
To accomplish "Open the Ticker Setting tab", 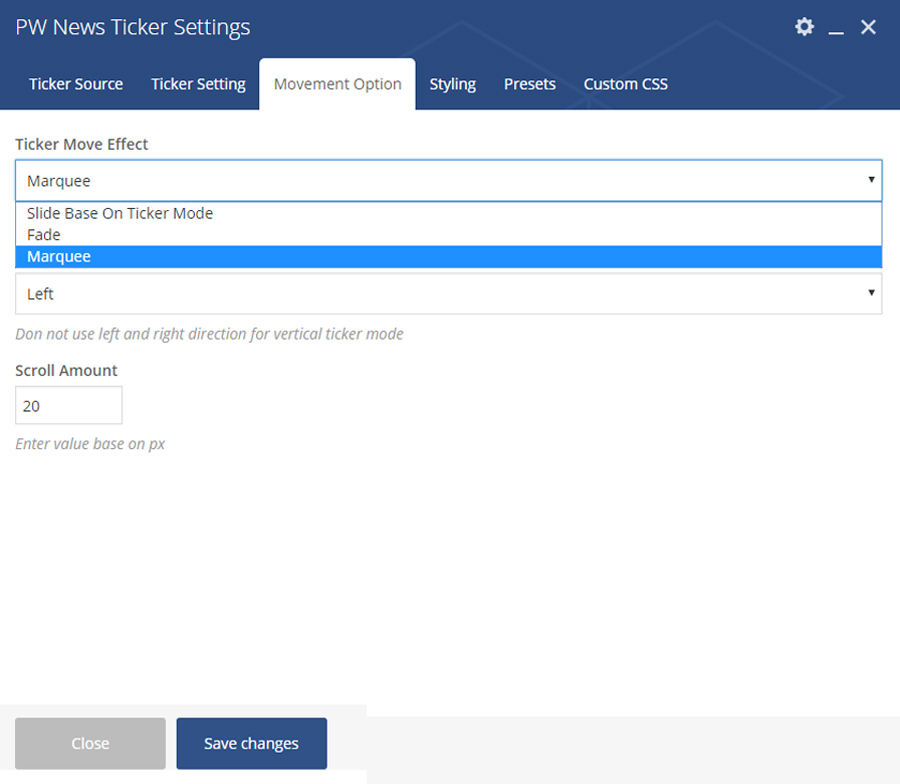I will [x=198, y=84].
